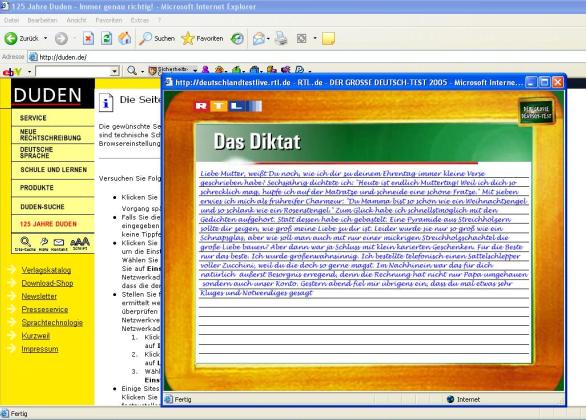
Task: Click the Schrift aAA font size icon
Action: coord(80,241)
